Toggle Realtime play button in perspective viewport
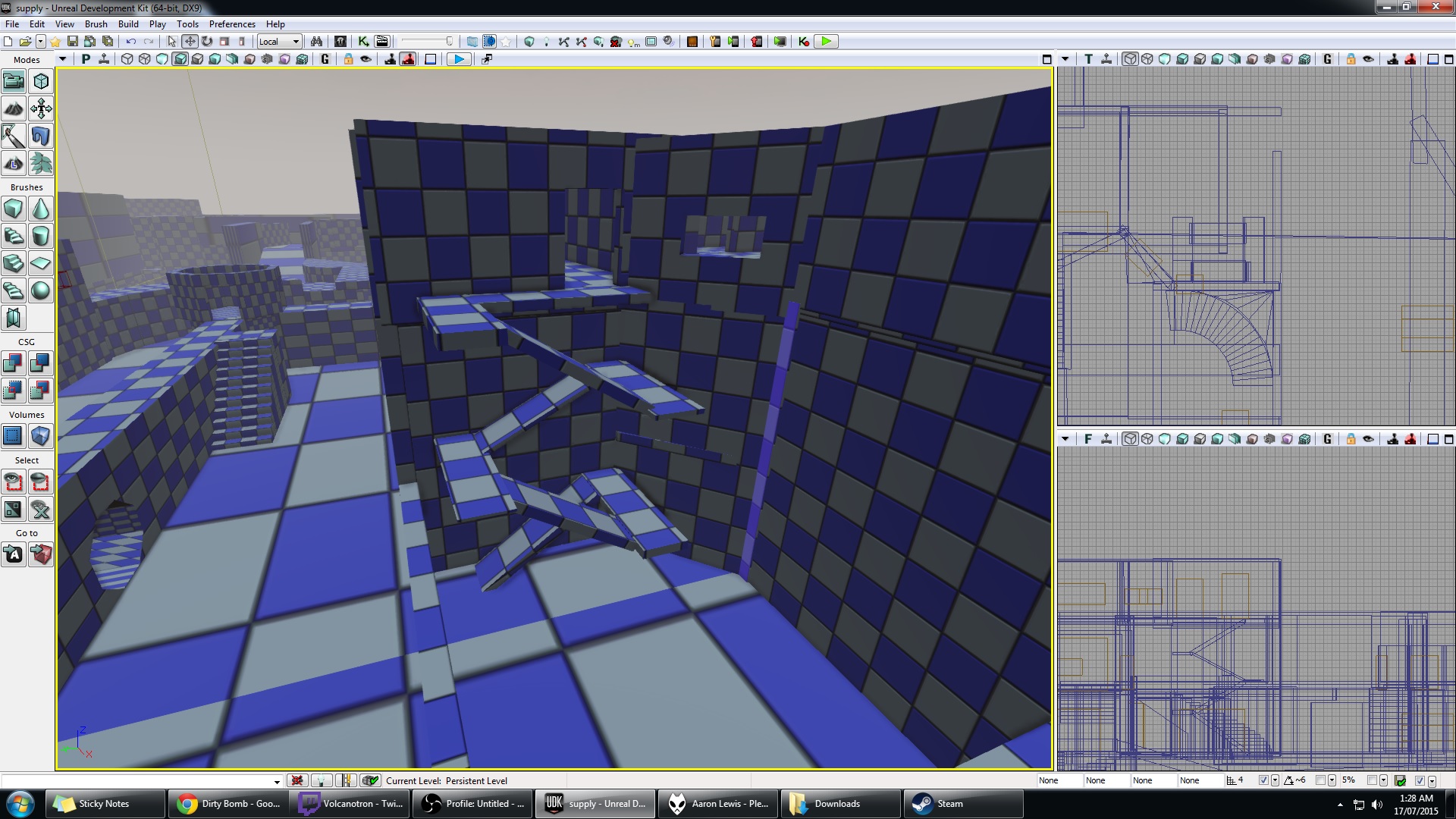The image size is (1456, 819). (x=459, y=59)
